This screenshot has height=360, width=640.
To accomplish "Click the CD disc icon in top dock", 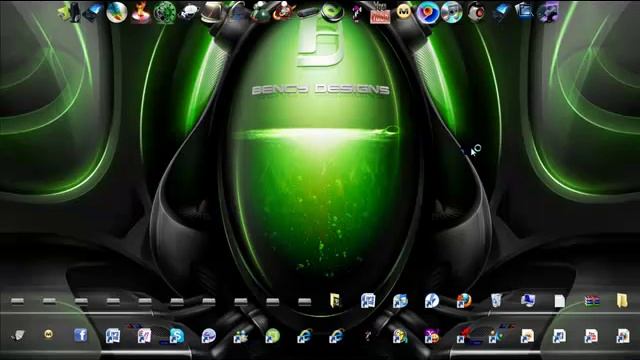I will coord(451,12).
